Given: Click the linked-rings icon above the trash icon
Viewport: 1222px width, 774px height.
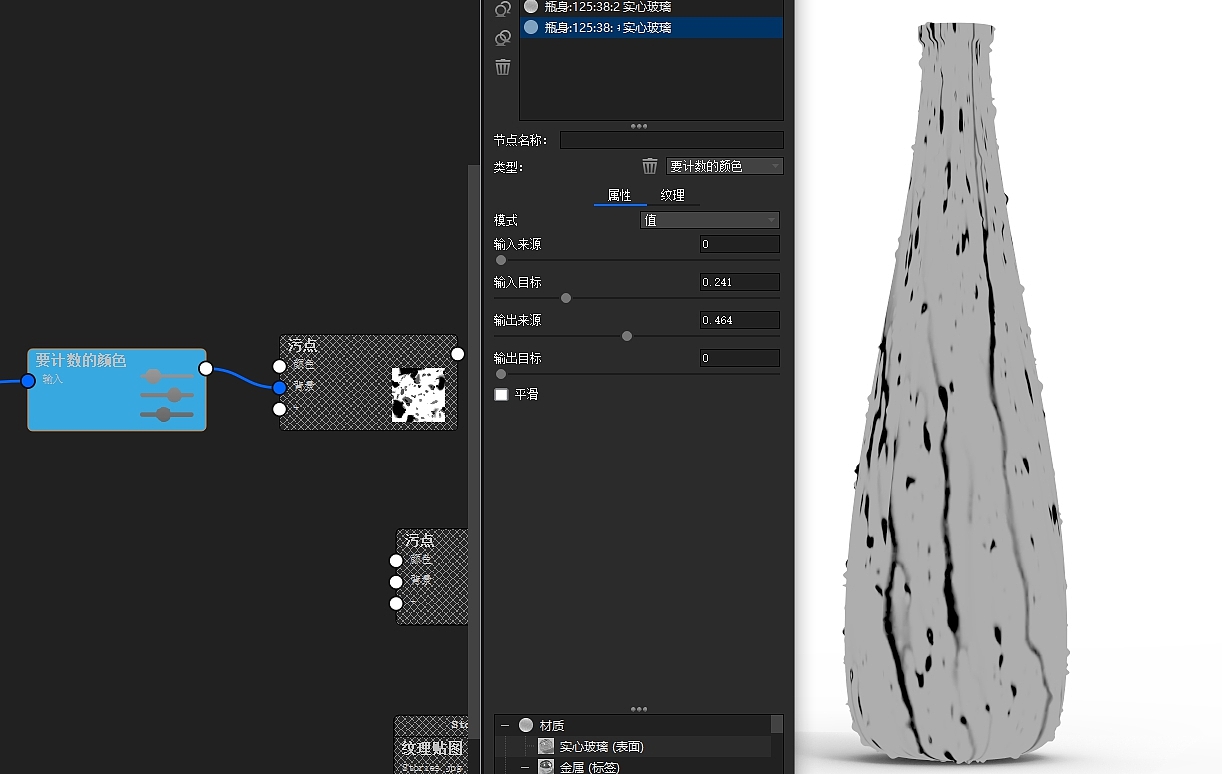Looking at the screenshot, I should pyautogui.click(x=503, y=38).
